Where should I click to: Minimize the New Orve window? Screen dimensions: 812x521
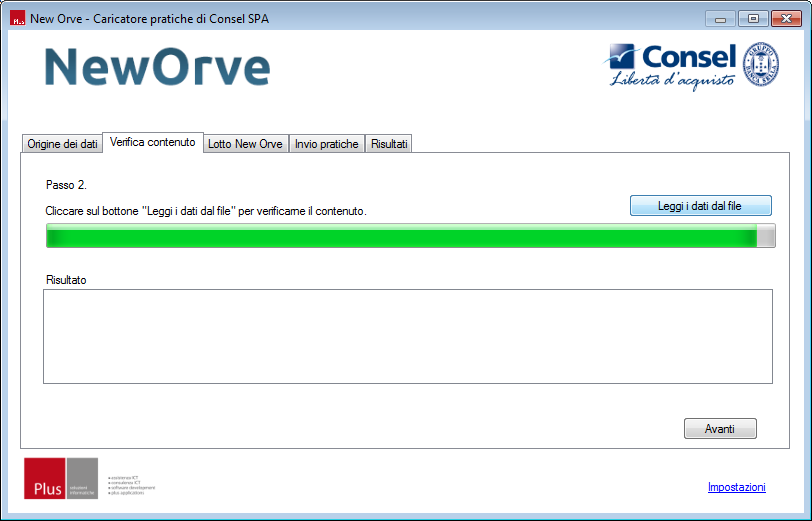[720, 19]
